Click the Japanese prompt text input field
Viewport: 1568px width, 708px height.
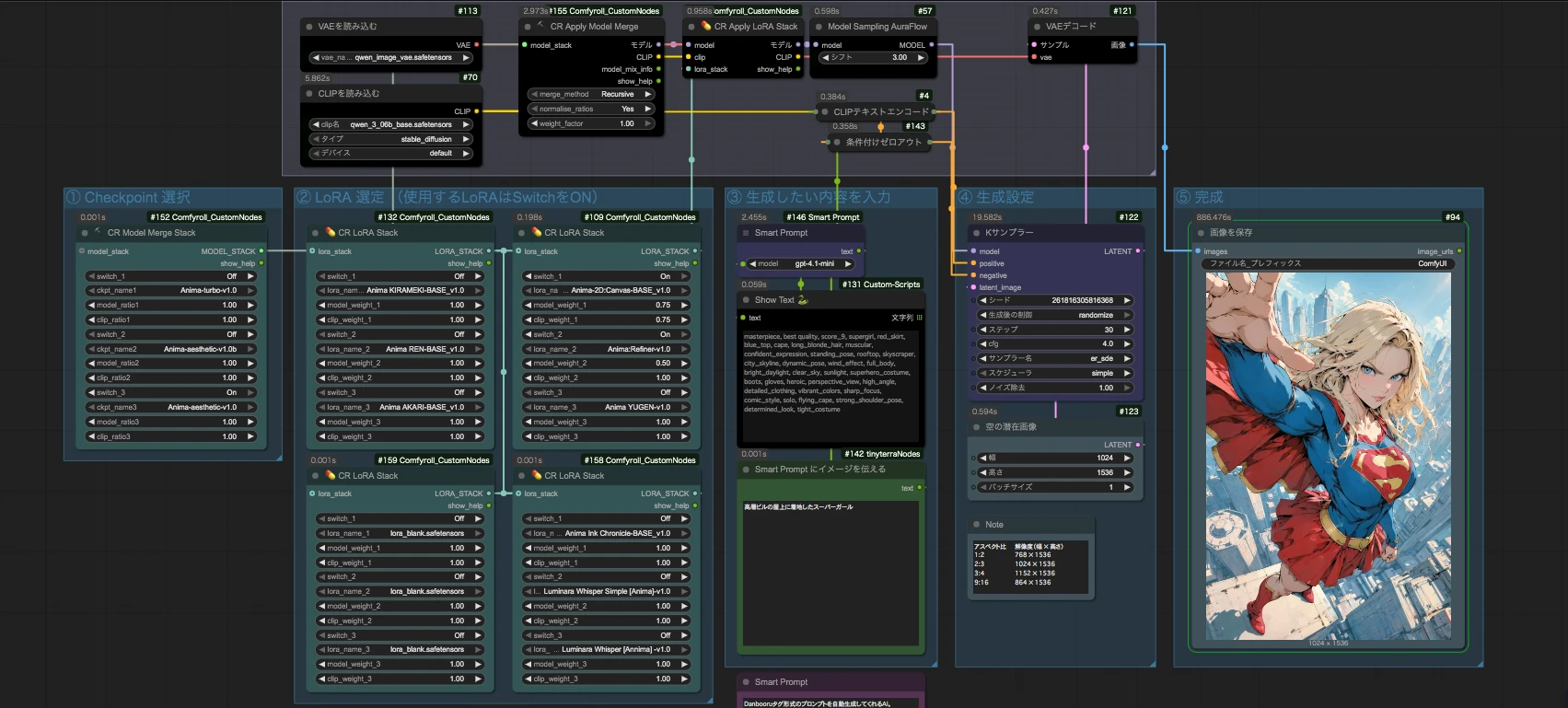832,573
